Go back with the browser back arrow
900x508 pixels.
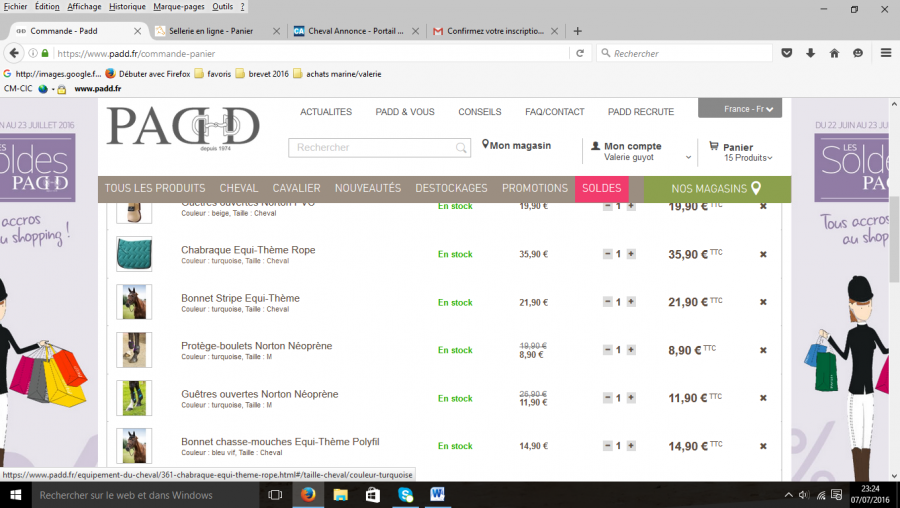pos(14,53)
